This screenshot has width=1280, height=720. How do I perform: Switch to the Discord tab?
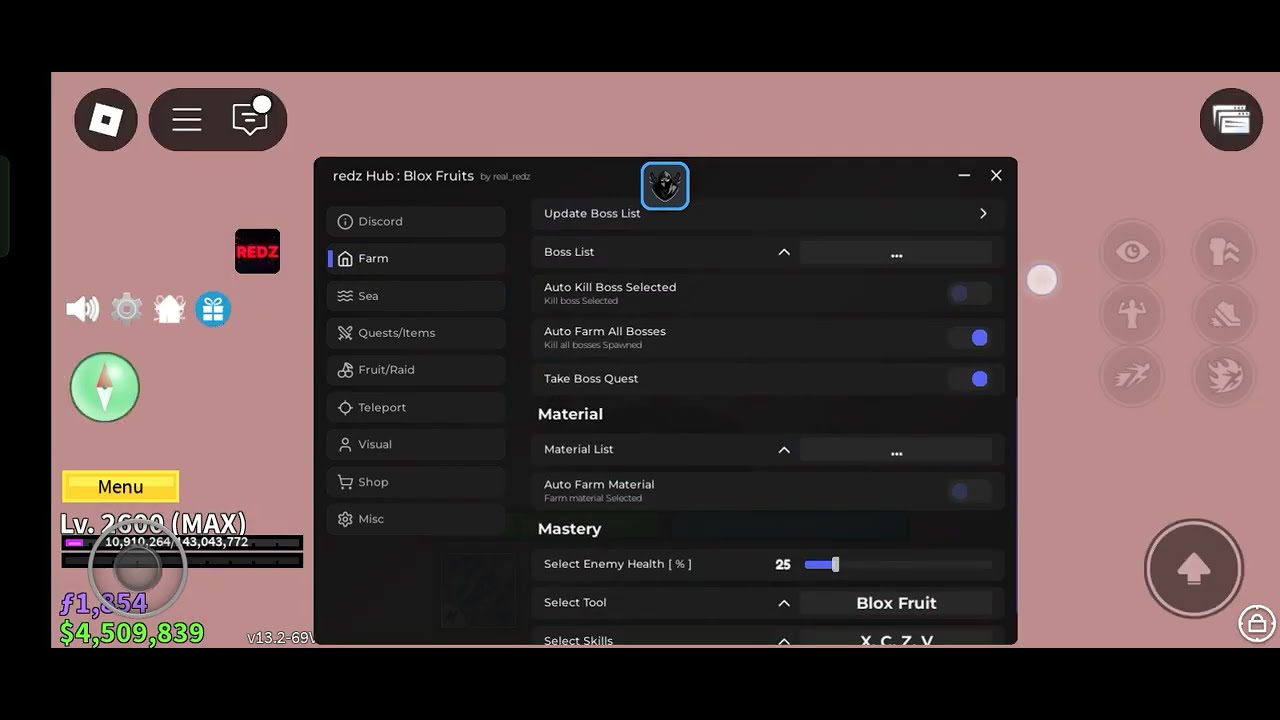pos(416,221)
